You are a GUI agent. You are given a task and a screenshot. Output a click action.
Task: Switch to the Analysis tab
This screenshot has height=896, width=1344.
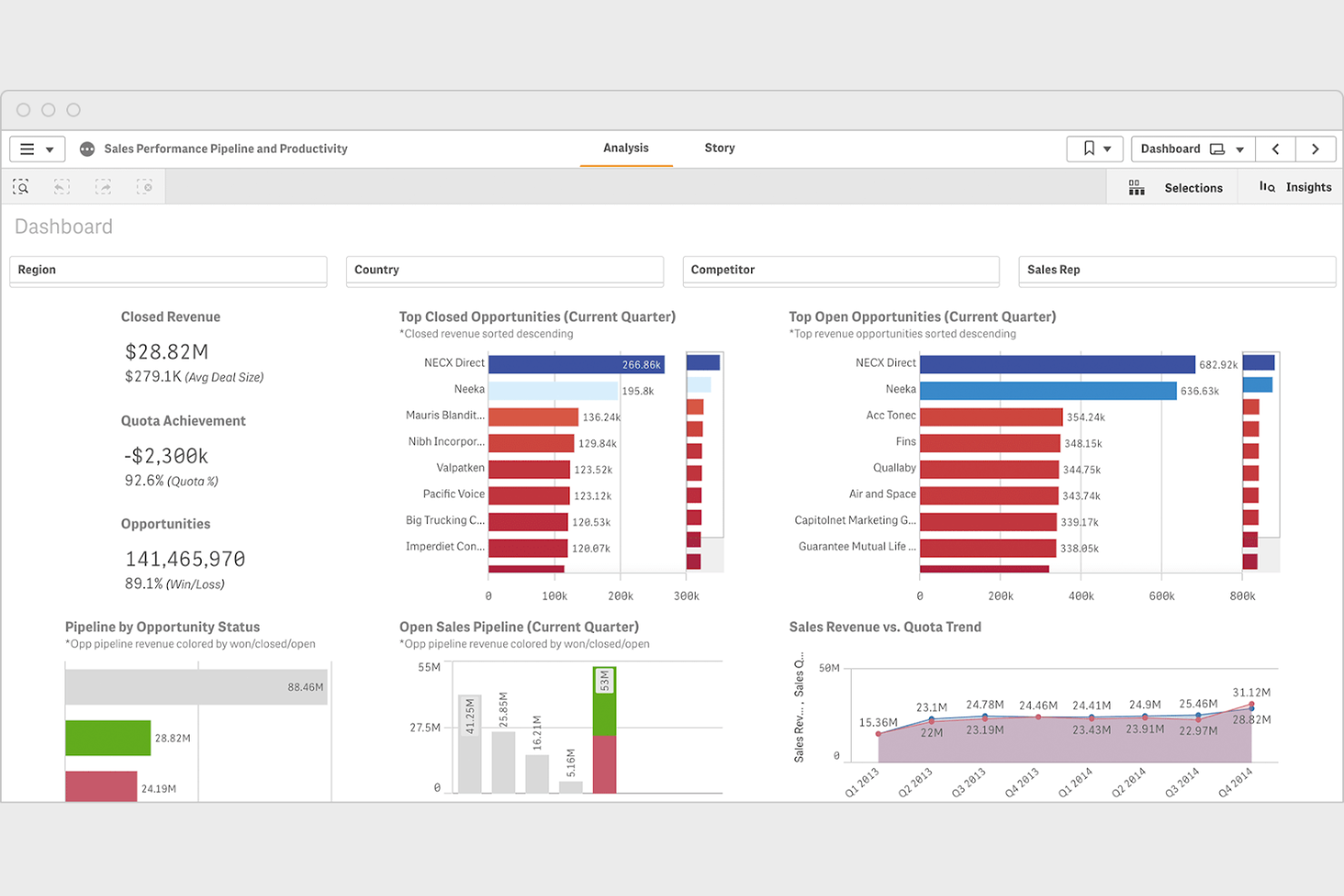click(626, 148)
